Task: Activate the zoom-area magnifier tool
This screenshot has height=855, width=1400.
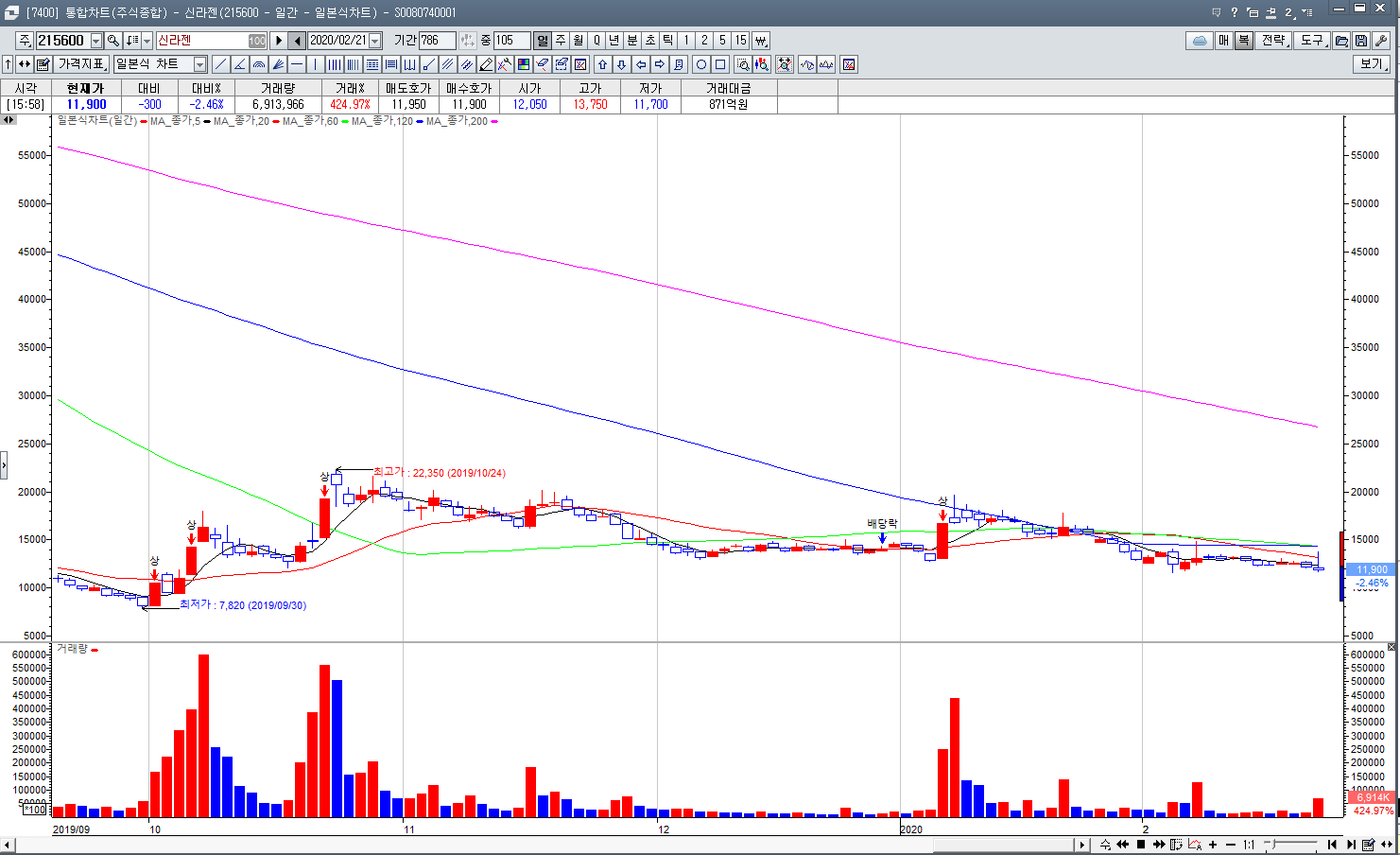Action: 743,64
